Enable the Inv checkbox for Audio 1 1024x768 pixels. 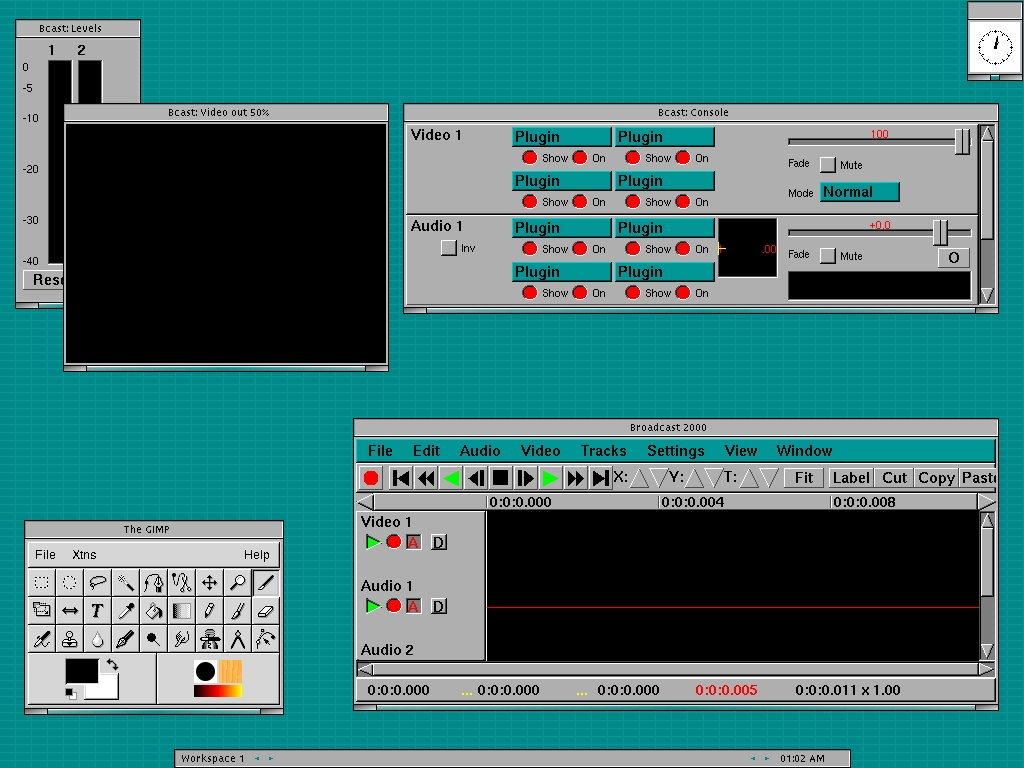[x=449, y=248]
